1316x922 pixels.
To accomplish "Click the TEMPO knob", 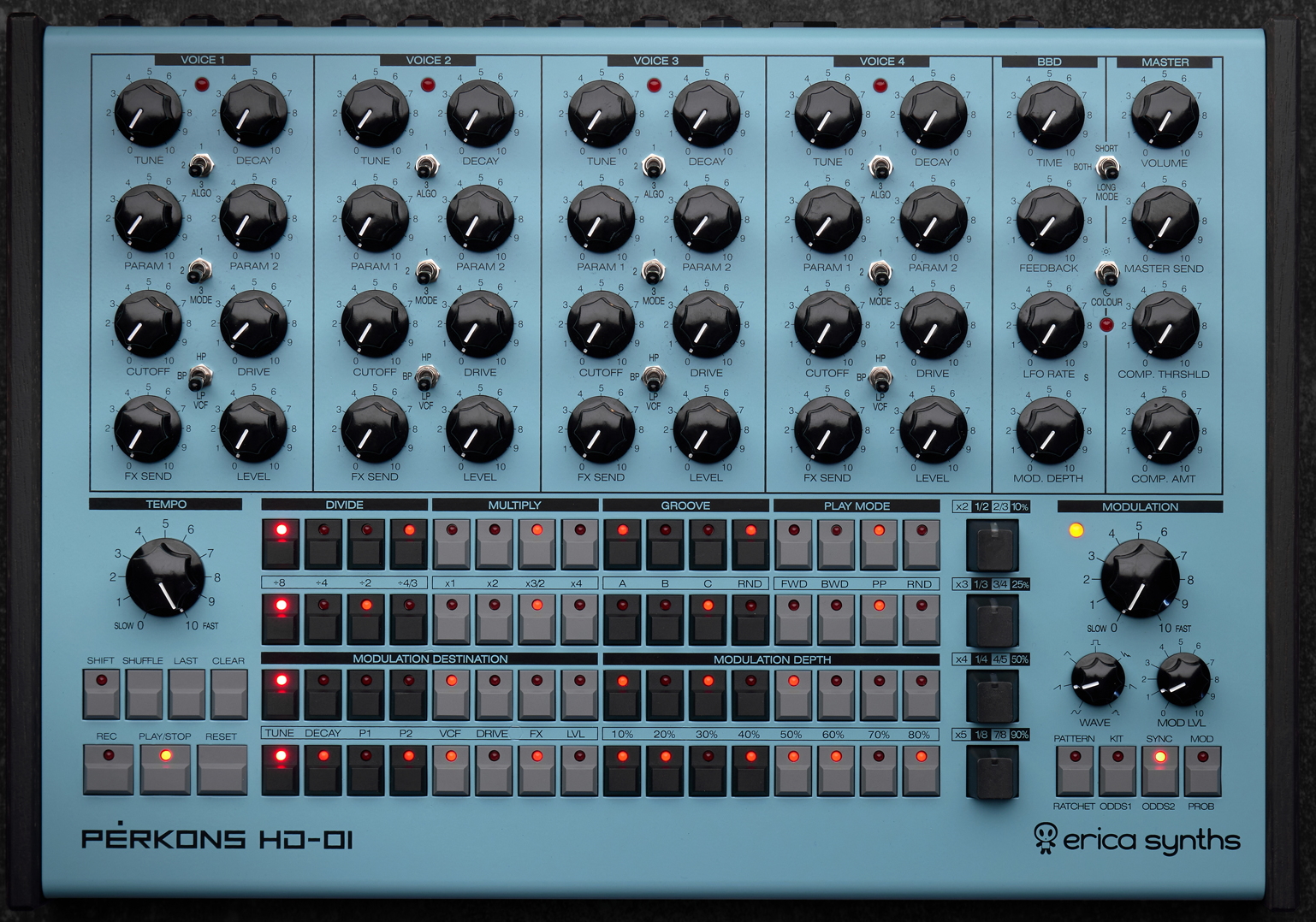I will tap(165, 577).
